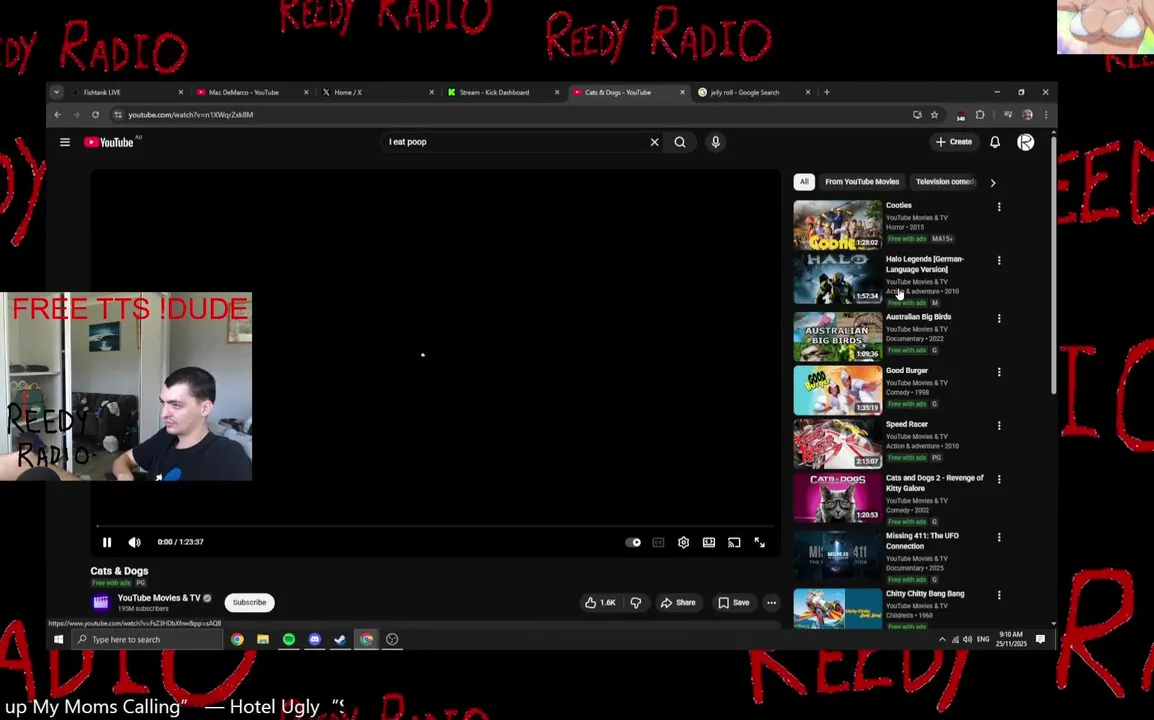The height and width of the screenshot is (720, 1154).
Task: Open the Speed Racer title link
Action: point(907,425)
